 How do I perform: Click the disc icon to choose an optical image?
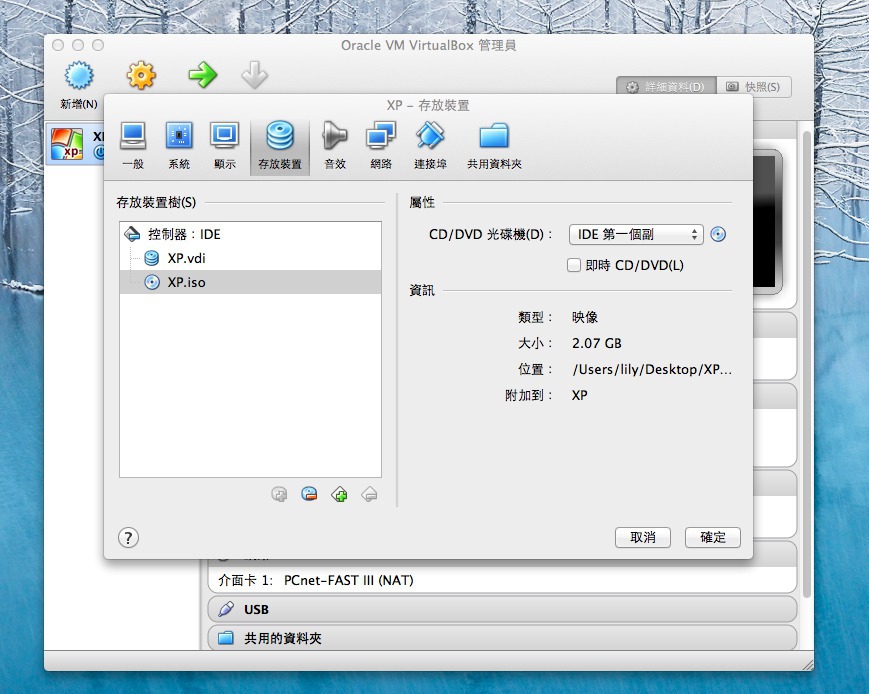coord(718,234)
